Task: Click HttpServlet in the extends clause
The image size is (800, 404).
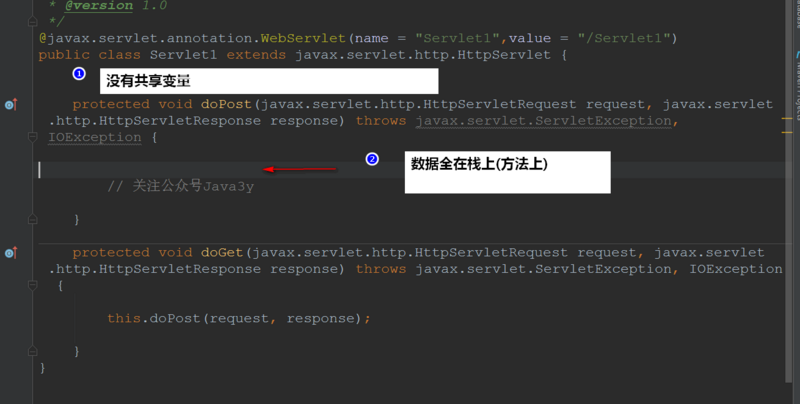Action: (504, 55)
